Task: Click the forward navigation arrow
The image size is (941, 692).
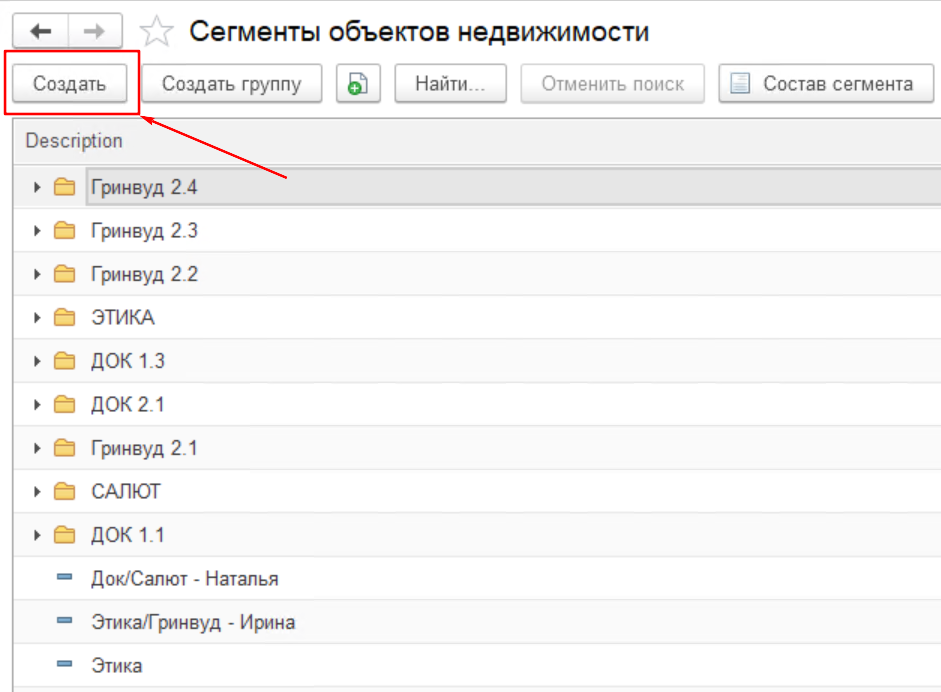Action: [x=95, y=32]
